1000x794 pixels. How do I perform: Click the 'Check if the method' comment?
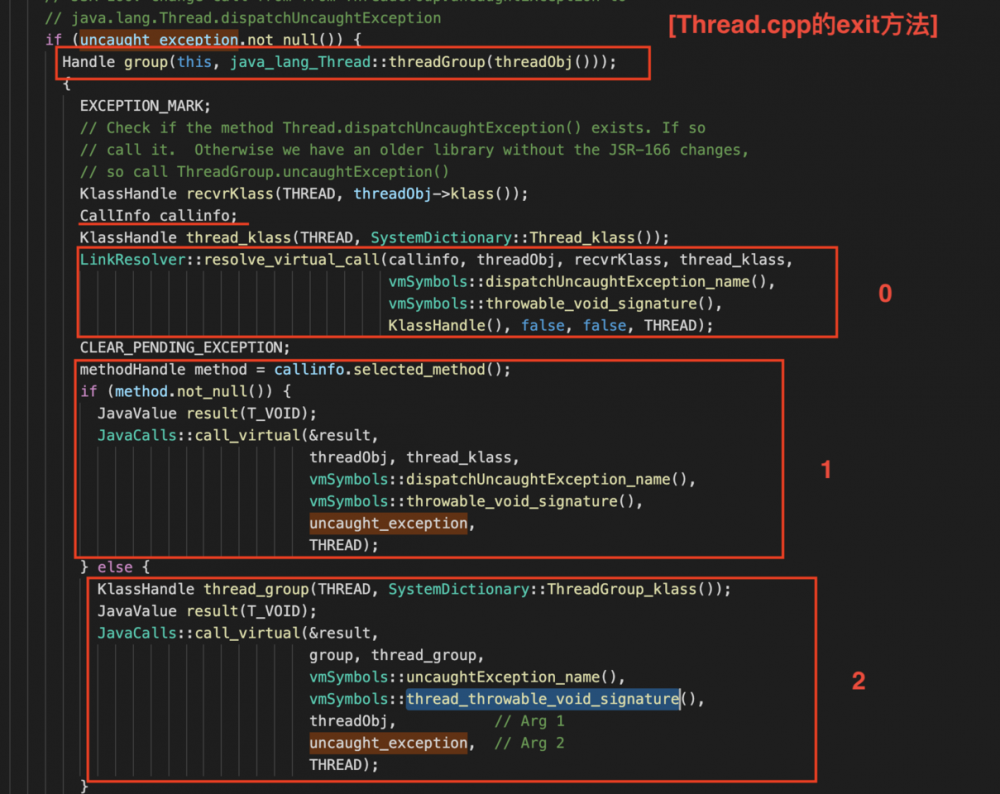click(393, 128)
